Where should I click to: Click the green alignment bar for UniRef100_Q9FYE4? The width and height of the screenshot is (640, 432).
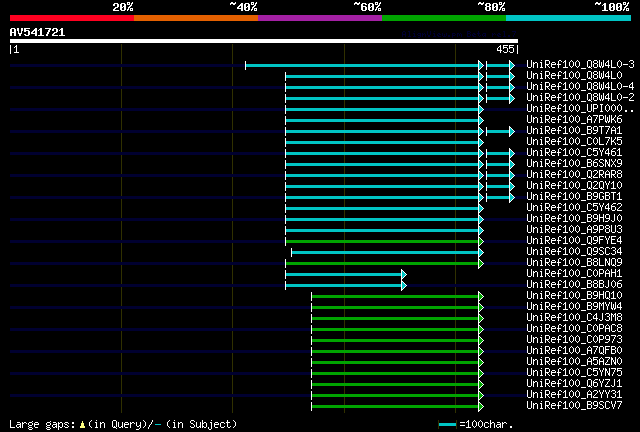pyautogui.click(x=382, y=242)
